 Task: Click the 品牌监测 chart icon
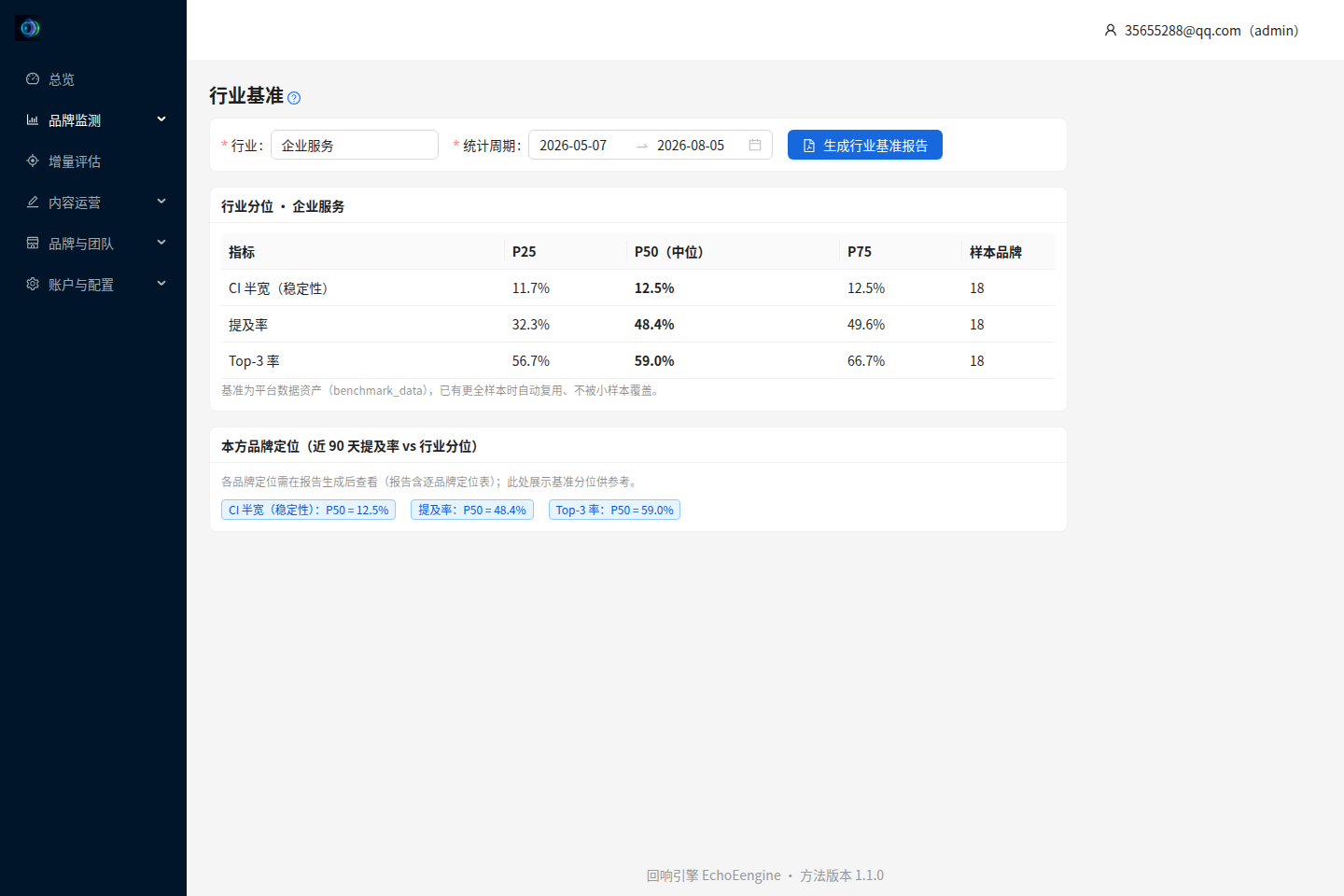point(33,120)
